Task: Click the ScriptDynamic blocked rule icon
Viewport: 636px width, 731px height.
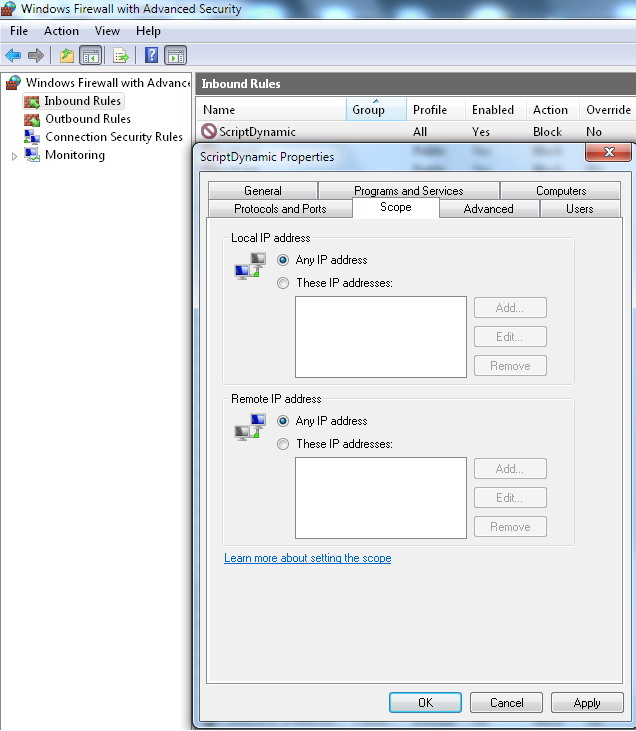Action: point(209,131)
